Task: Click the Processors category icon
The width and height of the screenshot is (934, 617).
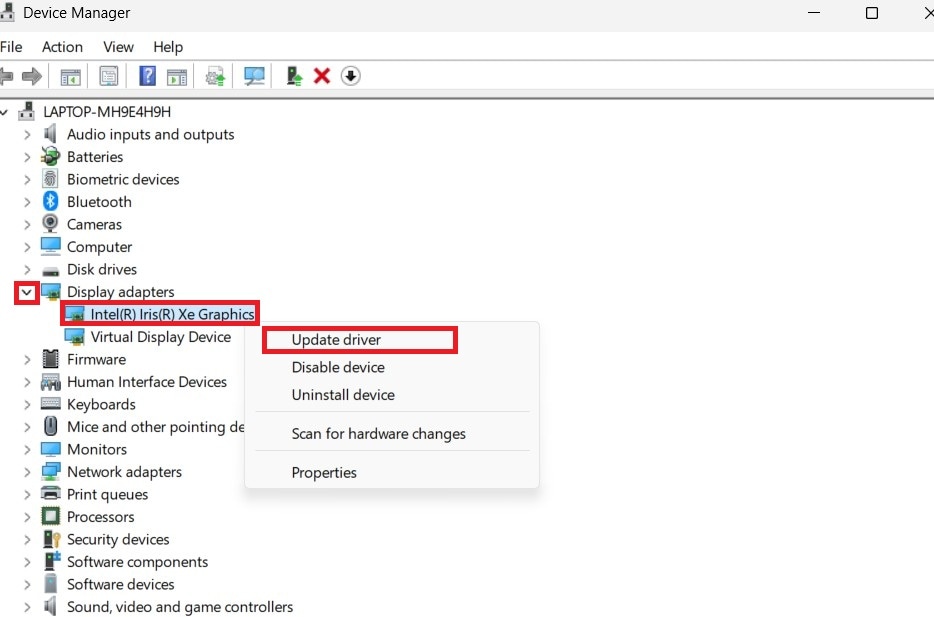Action: pyautogui.click(x=51, y=516)
